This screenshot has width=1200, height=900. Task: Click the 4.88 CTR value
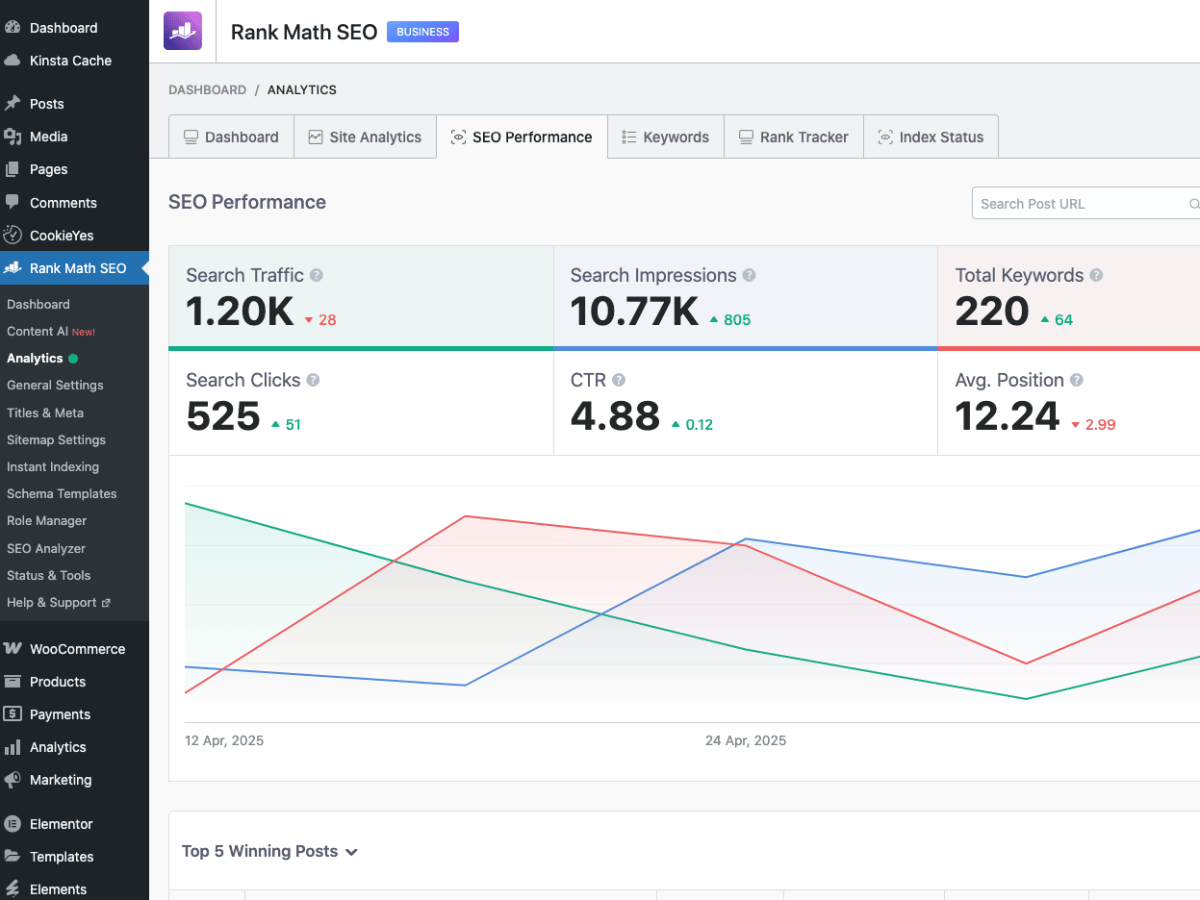click(615, 416)
